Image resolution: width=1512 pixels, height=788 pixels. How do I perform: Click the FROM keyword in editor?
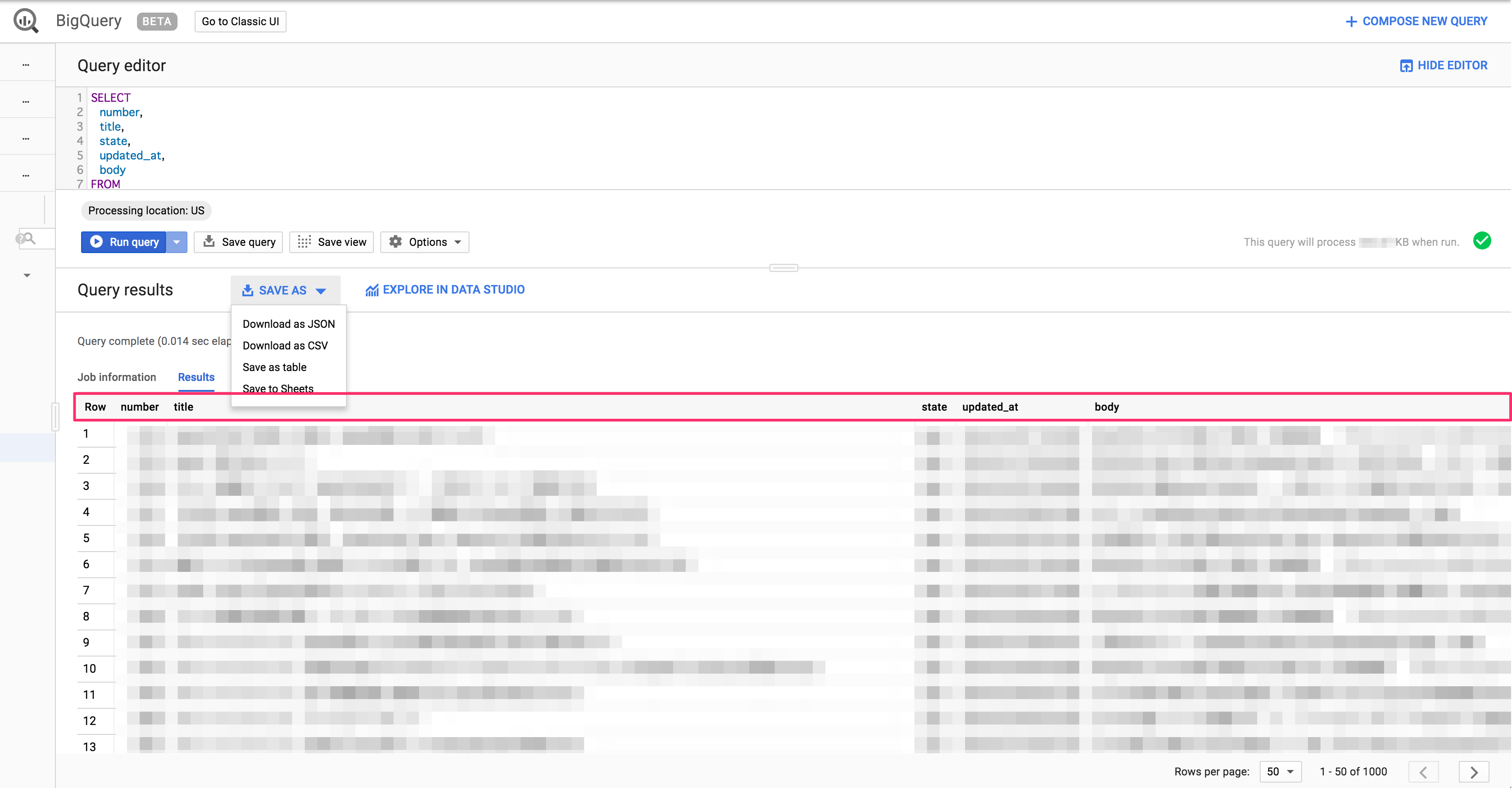[106, 184]
